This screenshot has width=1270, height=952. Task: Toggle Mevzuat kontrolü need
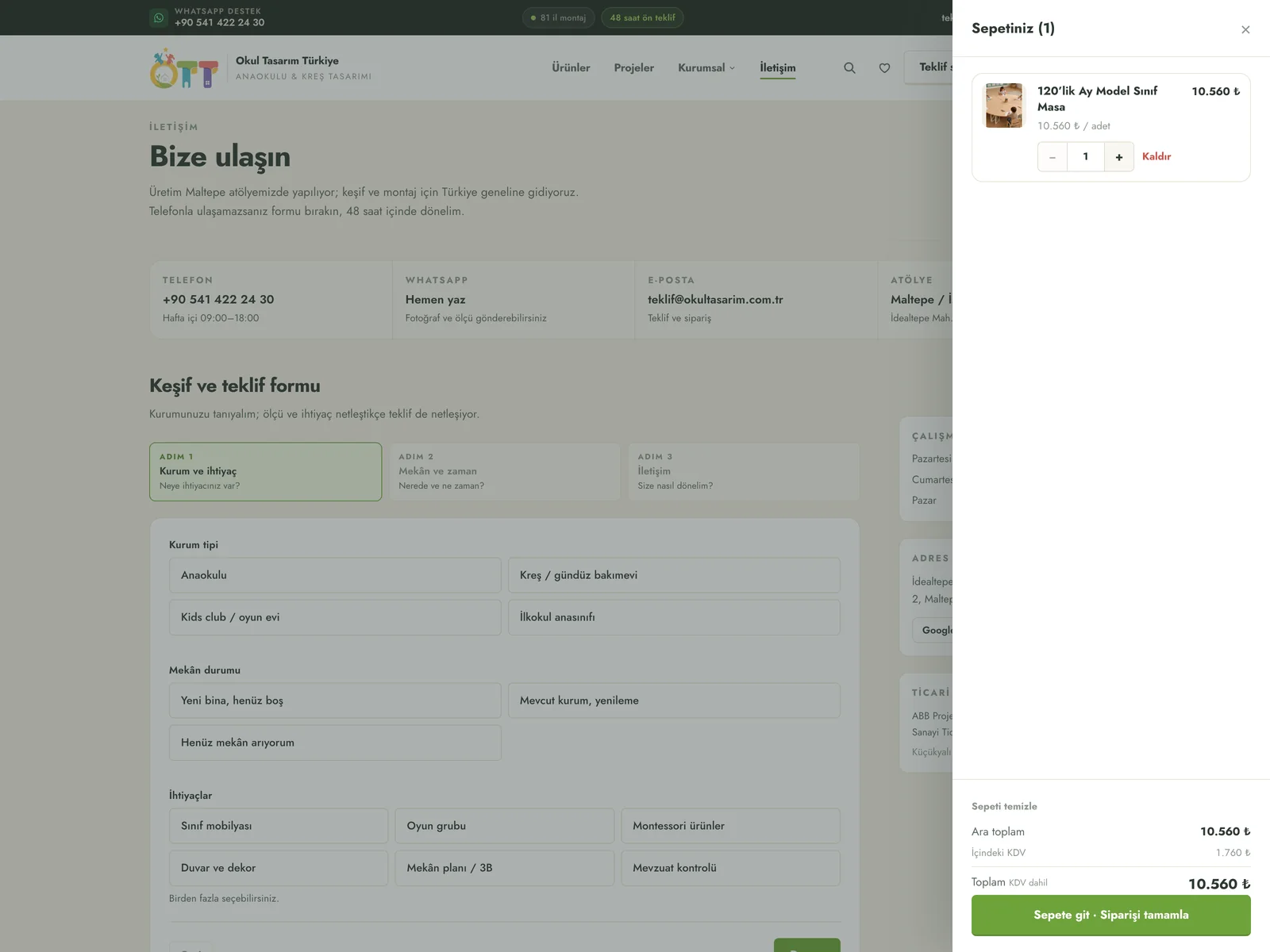click(730, 868)
